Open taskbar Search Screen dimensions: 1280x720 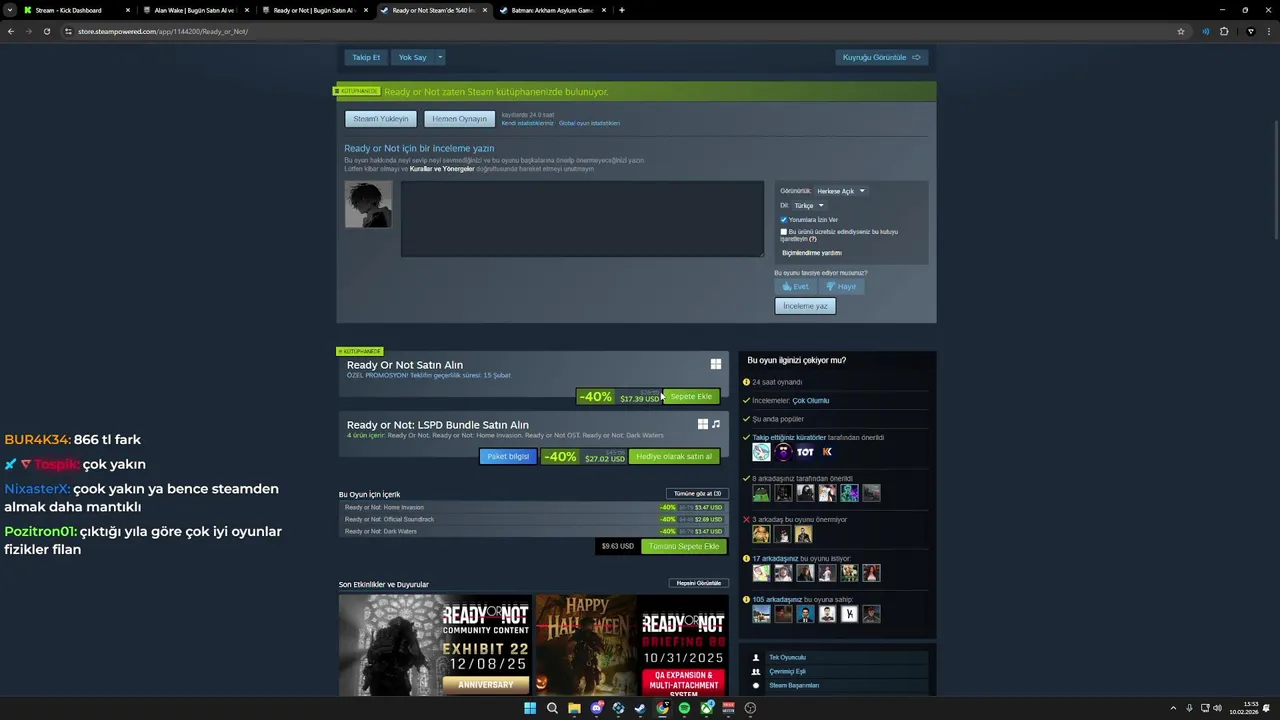(x=552, y=708)
